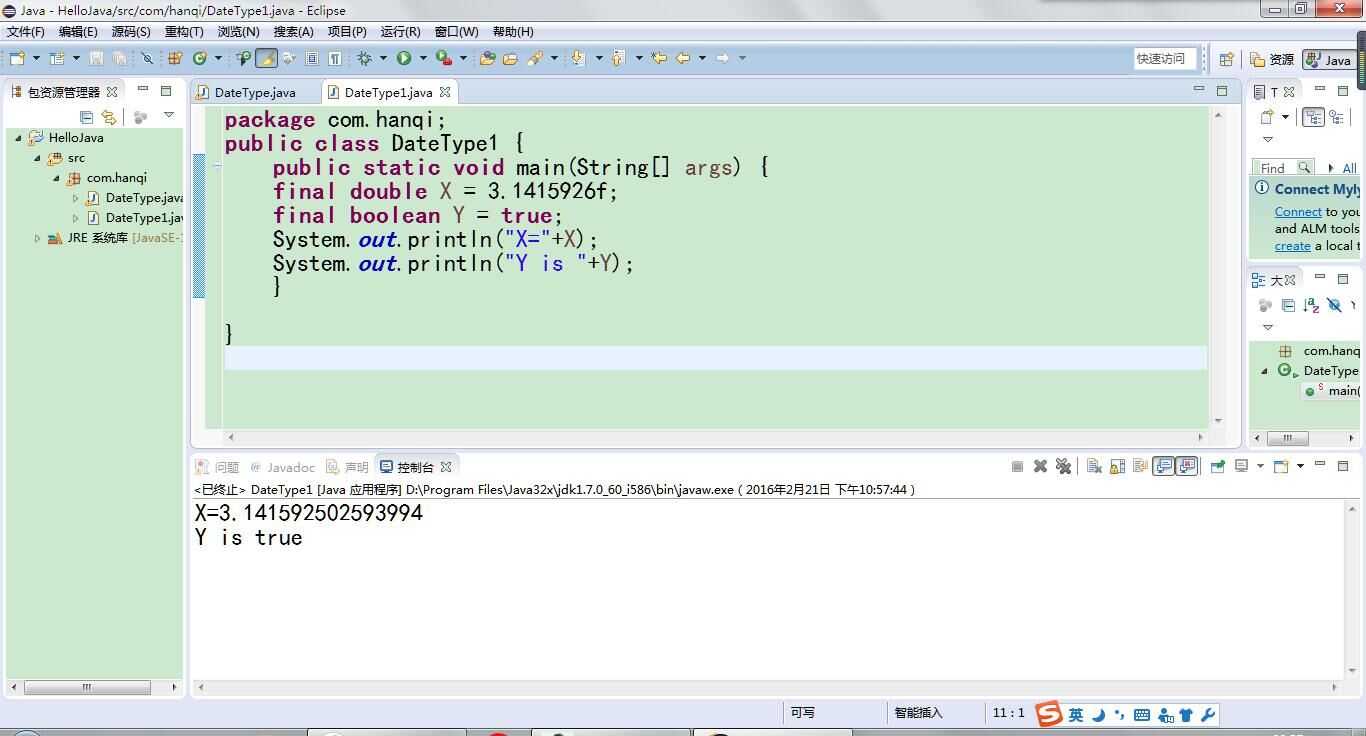Viewport: 1366px width, 736px height.
Task: Click the Next Annotation icon
Action: (x=578, y=58)
